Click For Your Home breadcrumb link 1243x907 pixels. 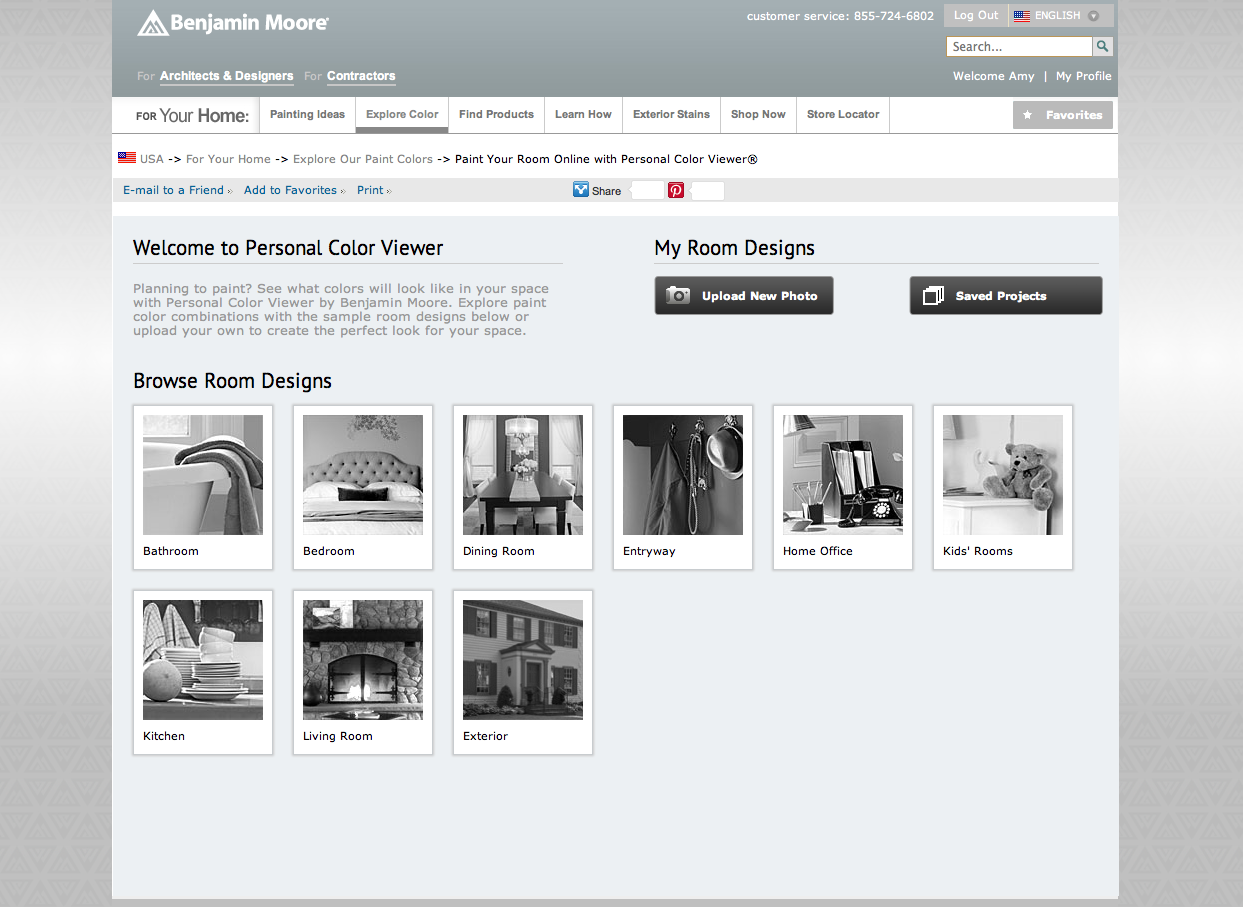228,159
